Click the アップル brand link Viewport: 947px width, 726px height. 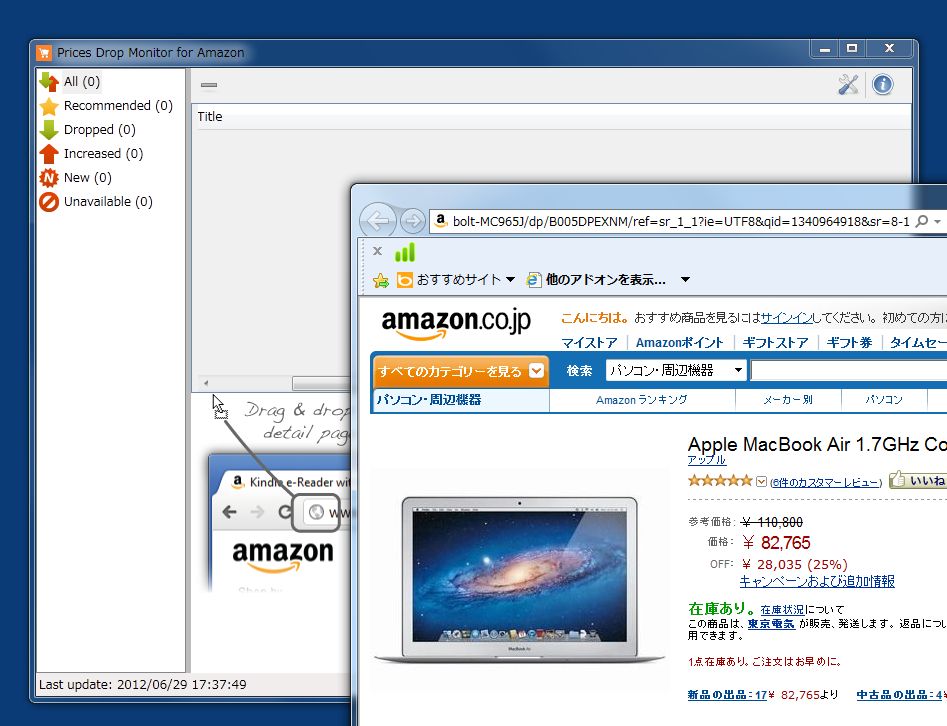point(707,460)
